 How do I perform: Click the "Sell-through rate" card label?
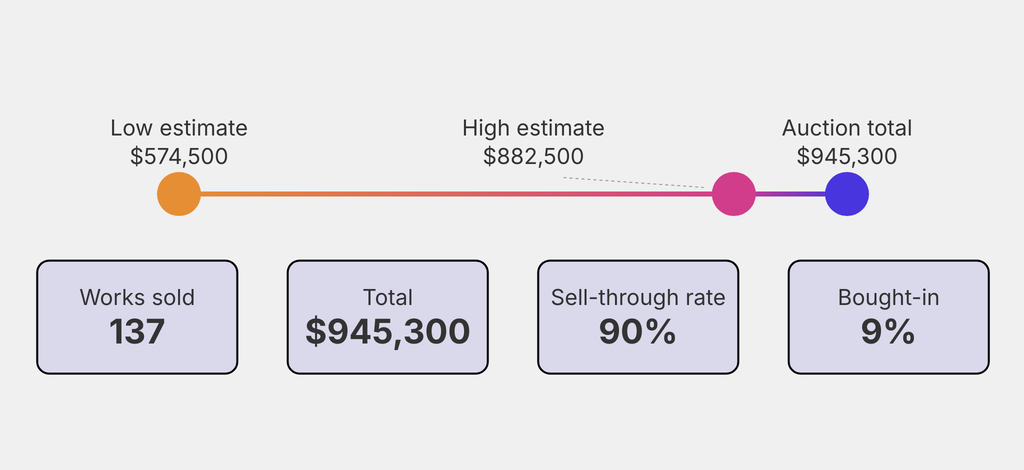pyautogui.click(x=638, y=297)
